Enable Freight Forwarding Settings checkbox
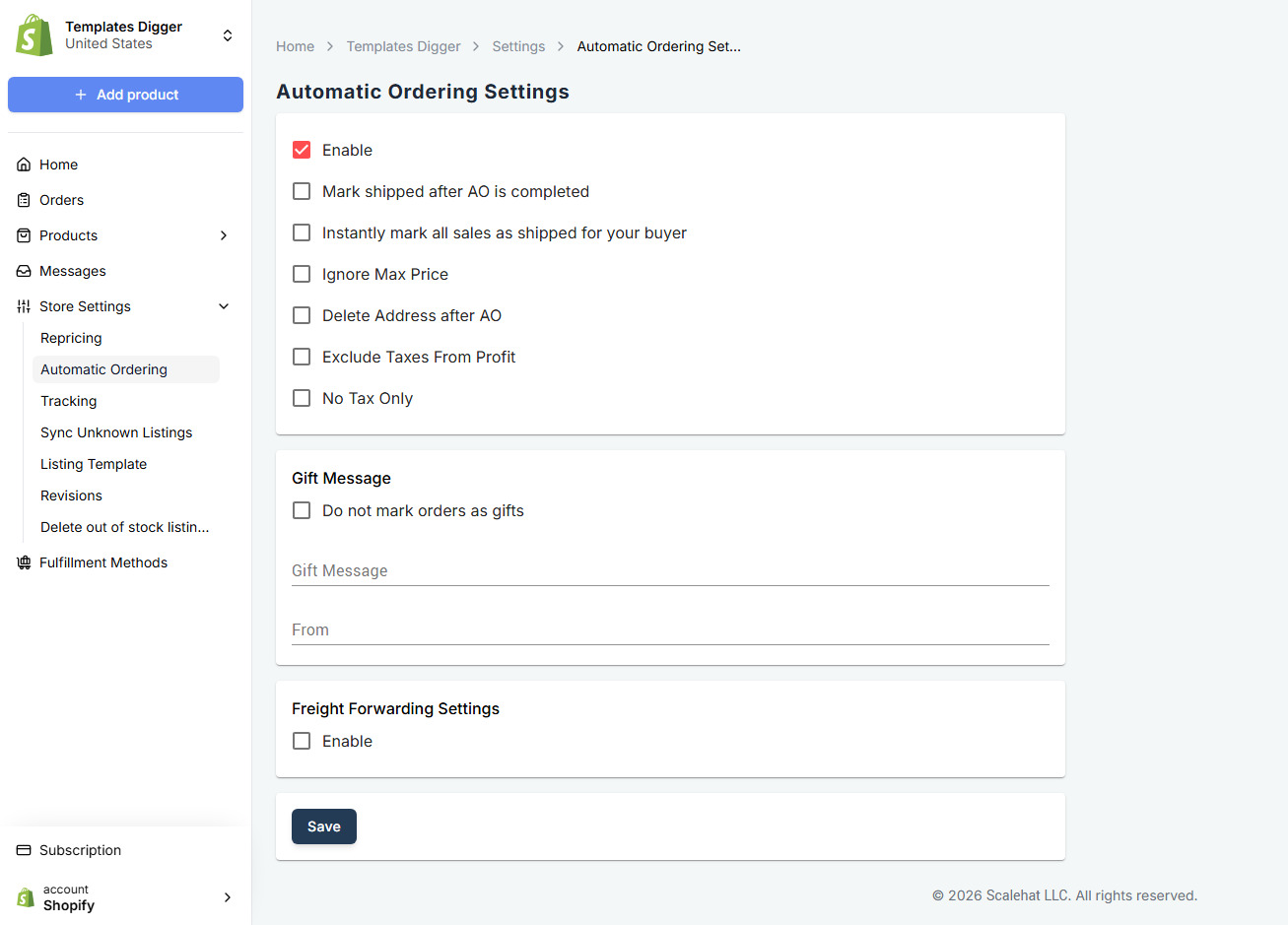Viewport: 1288px width, 925px height. coord(302,741)
